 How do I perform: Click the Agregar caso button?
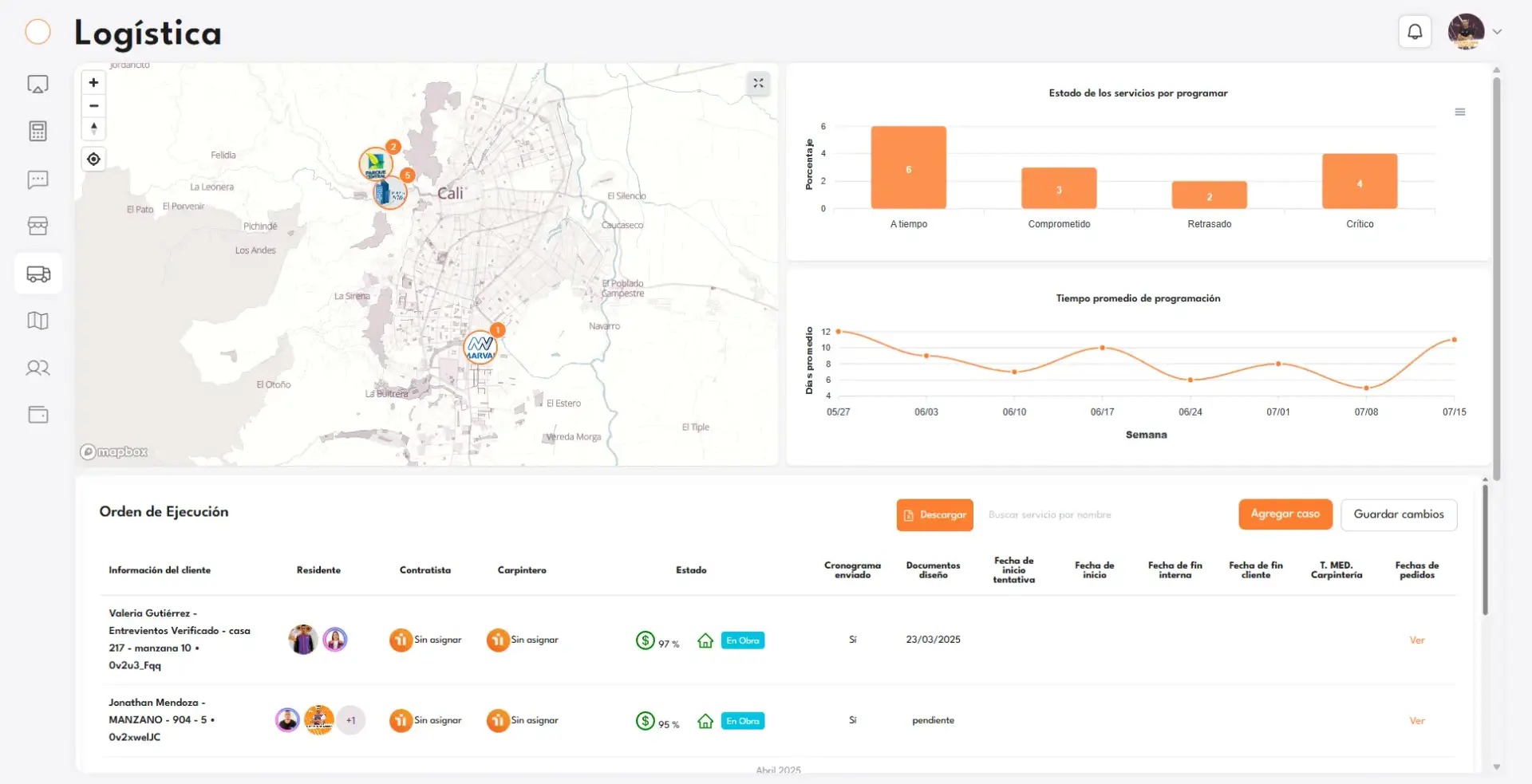[1285, 514]
